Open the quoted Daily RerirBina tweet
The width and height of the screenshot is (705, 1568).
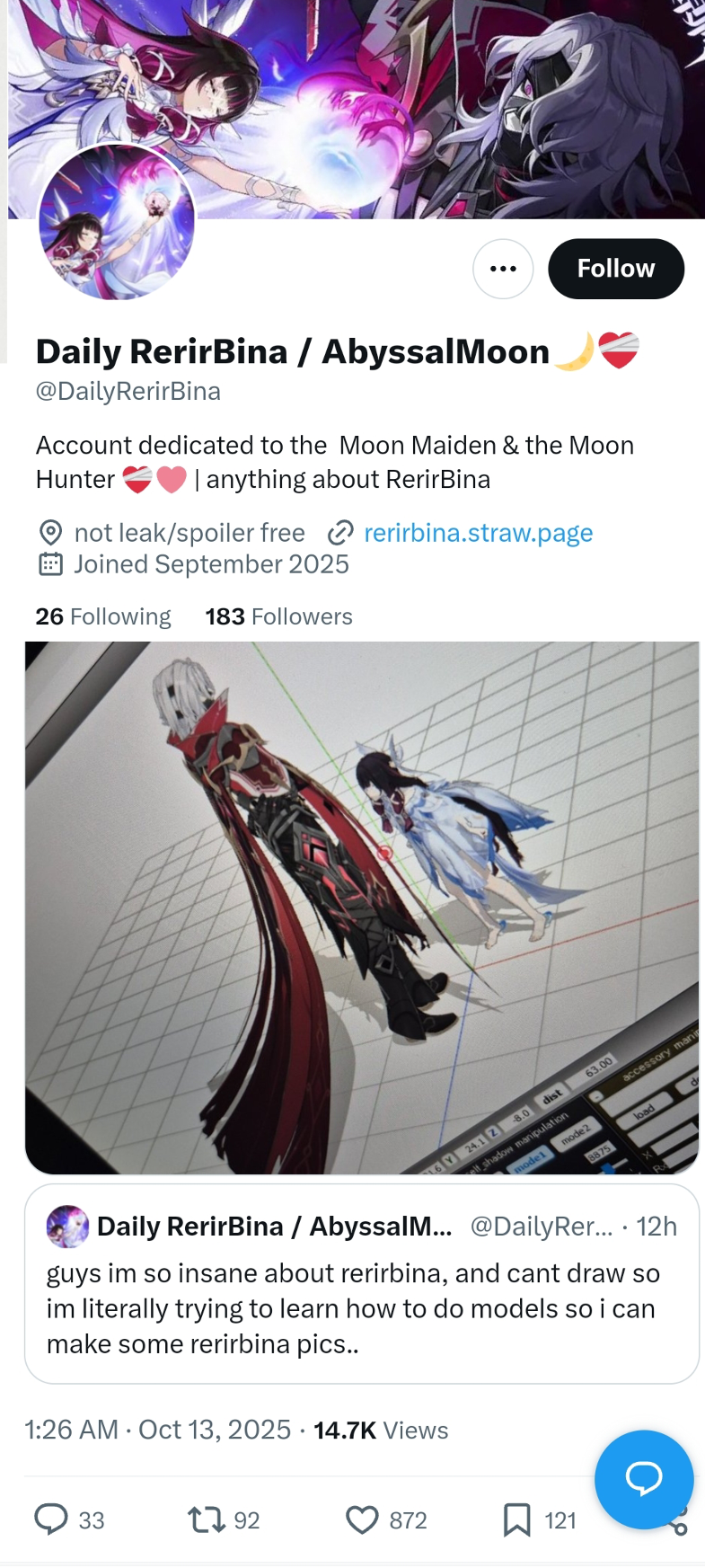point(362,1283)
